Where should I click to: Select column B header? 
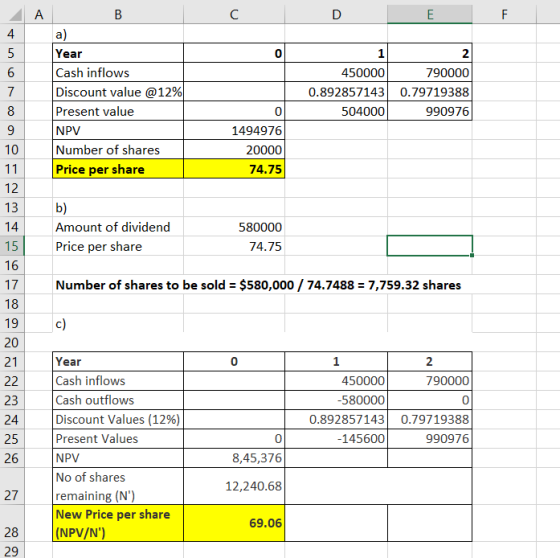click(x=118, y=15)
